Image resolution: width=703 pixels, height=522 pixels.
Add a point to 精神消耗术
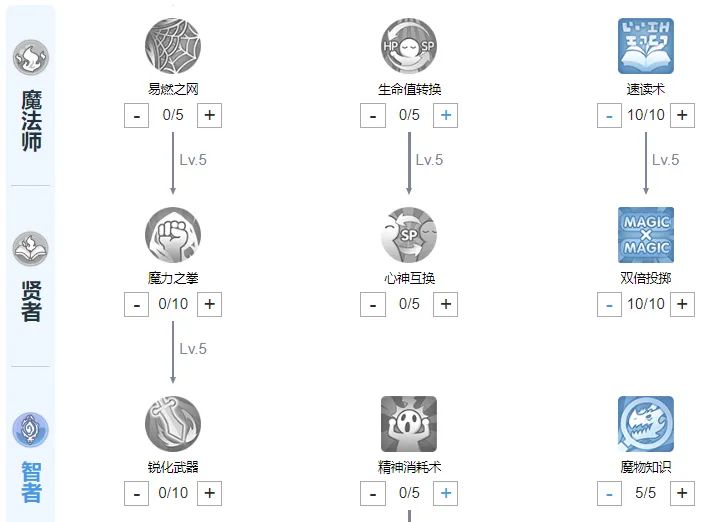445,493
